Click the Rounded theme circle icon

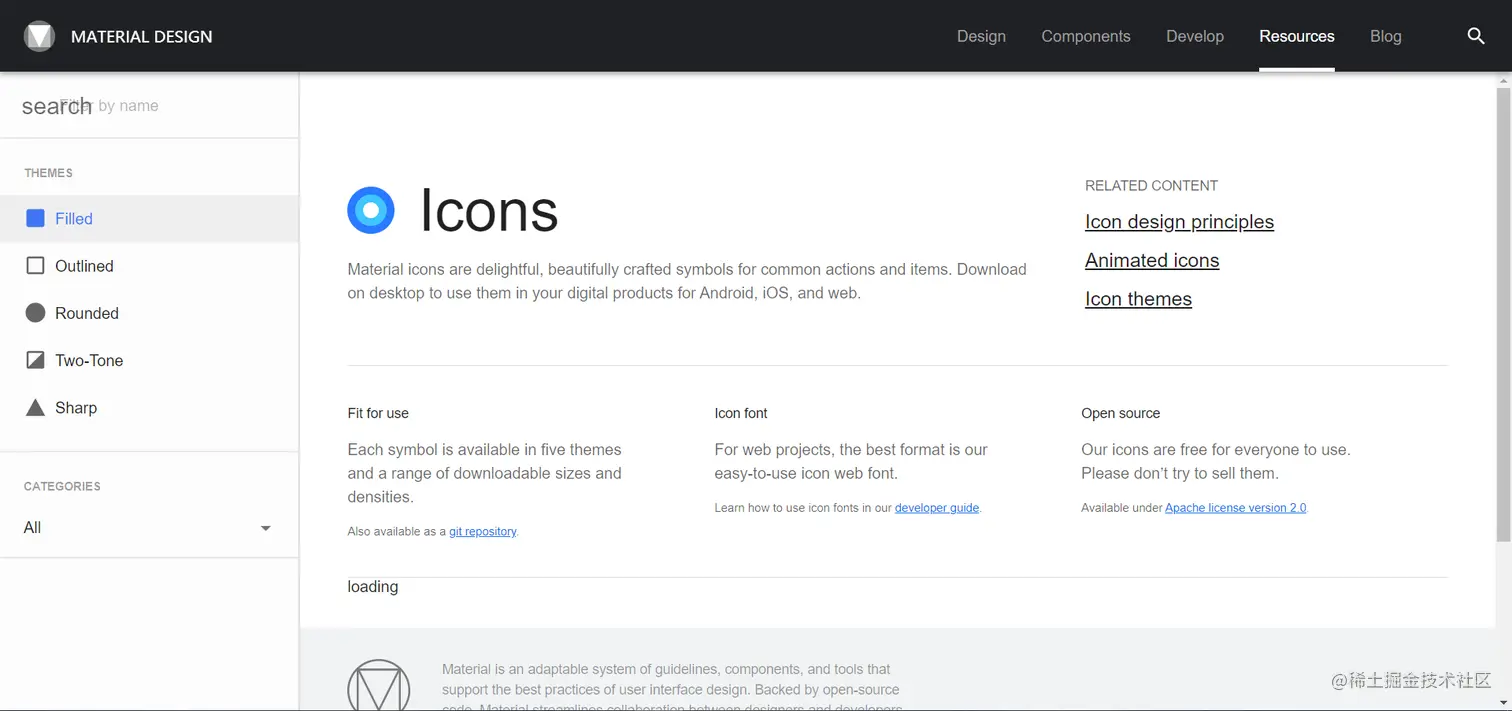point(35,313)
